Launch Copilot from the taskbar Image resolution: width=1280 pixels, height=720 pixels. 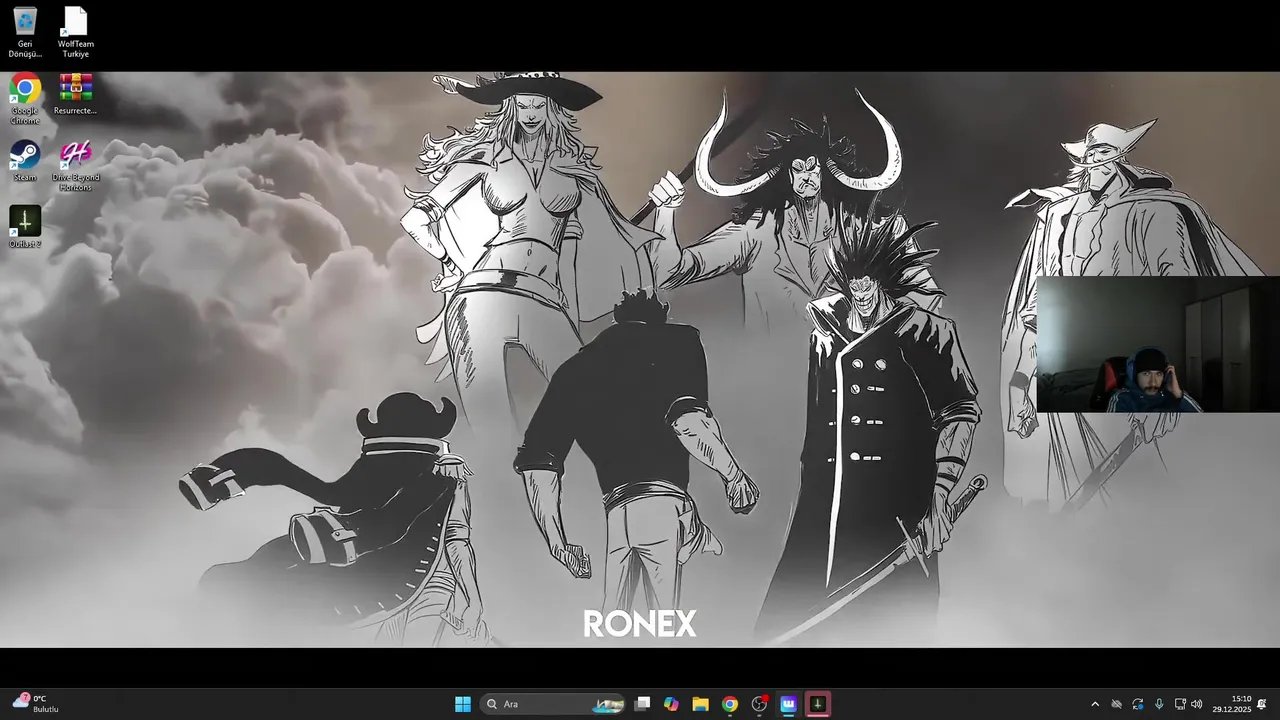pos(671,704)
